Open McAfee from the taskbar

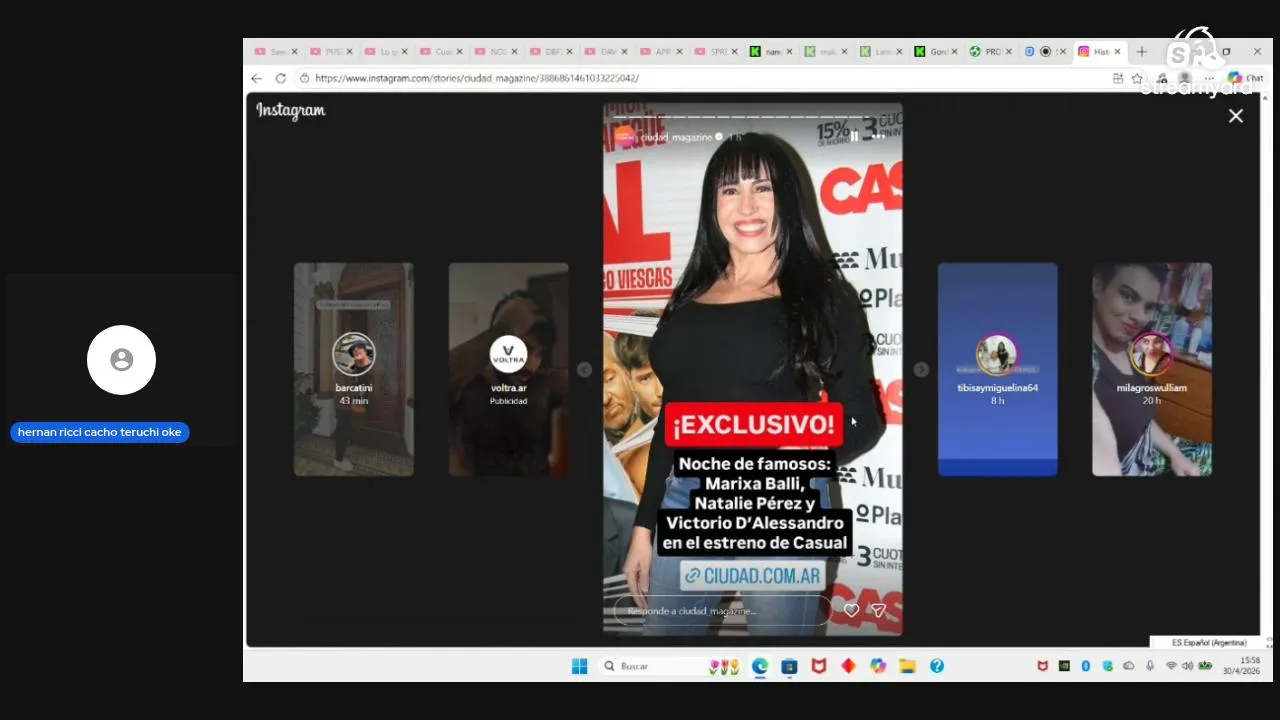pos(819,666)
